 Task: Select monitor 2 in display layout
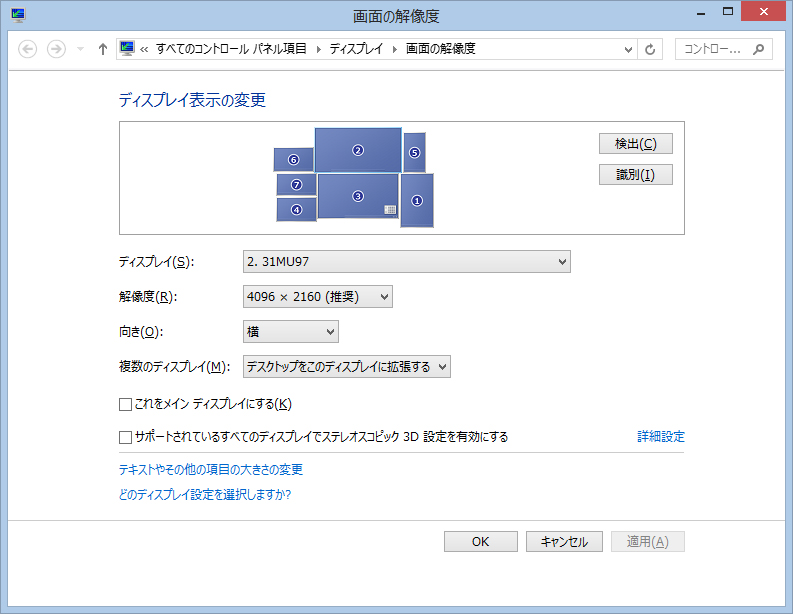click(x=358, y=150)
